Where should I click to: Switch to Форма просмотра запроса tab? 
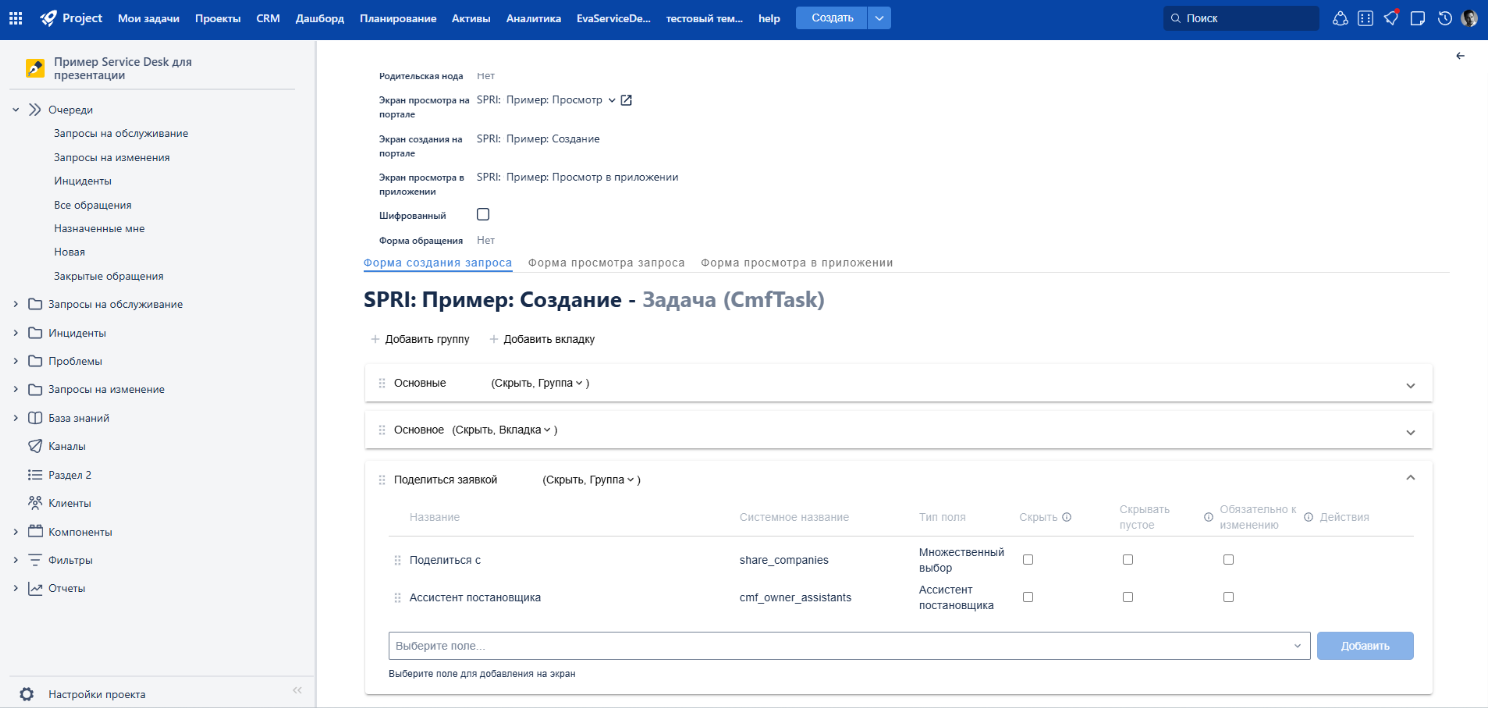606,263
